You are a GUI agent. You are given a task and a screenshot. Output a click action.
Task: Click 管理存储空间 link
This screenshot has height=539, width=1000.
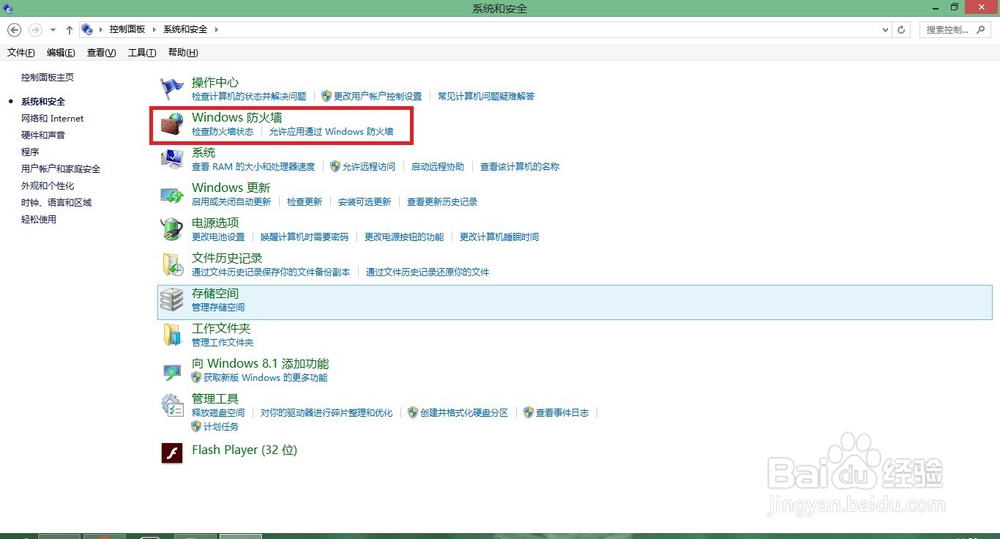(x=218, y=307)
